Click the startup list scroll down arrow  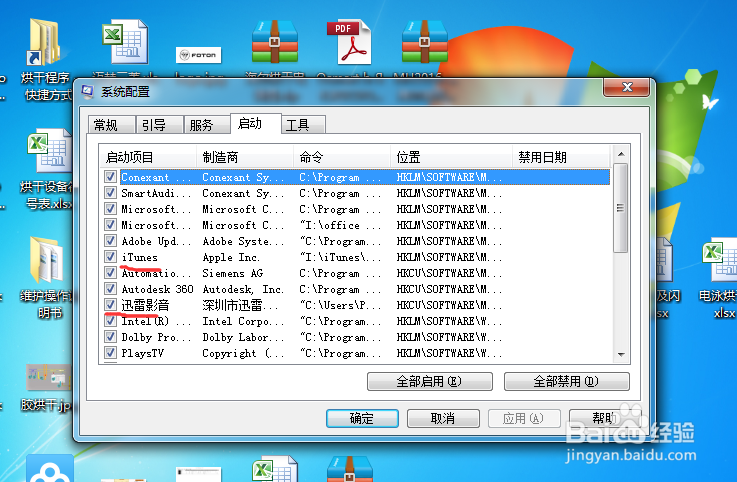621,355
